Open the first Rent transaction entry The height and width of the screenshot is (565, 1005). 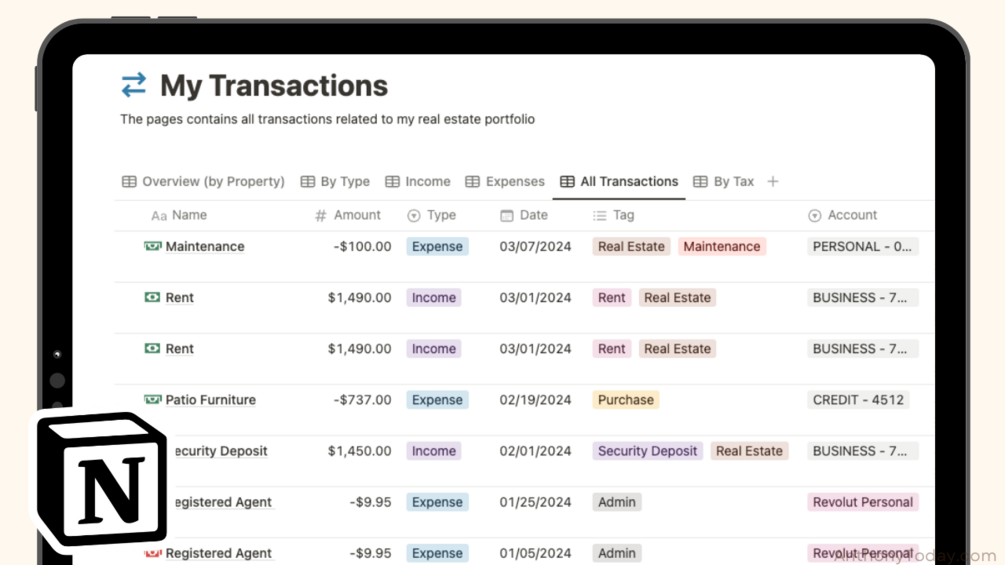(180, 298)
